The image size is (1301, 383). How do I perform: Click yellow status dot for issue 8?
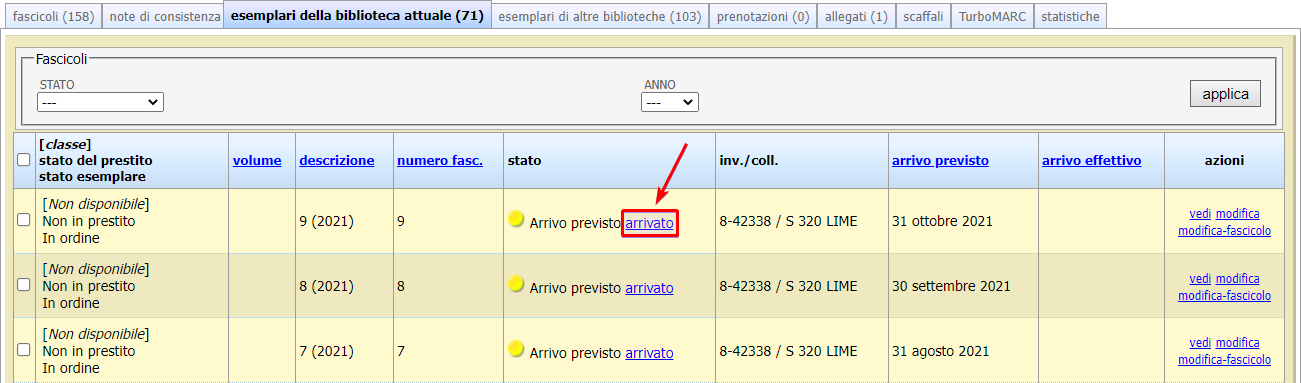(x=516, y=284)
